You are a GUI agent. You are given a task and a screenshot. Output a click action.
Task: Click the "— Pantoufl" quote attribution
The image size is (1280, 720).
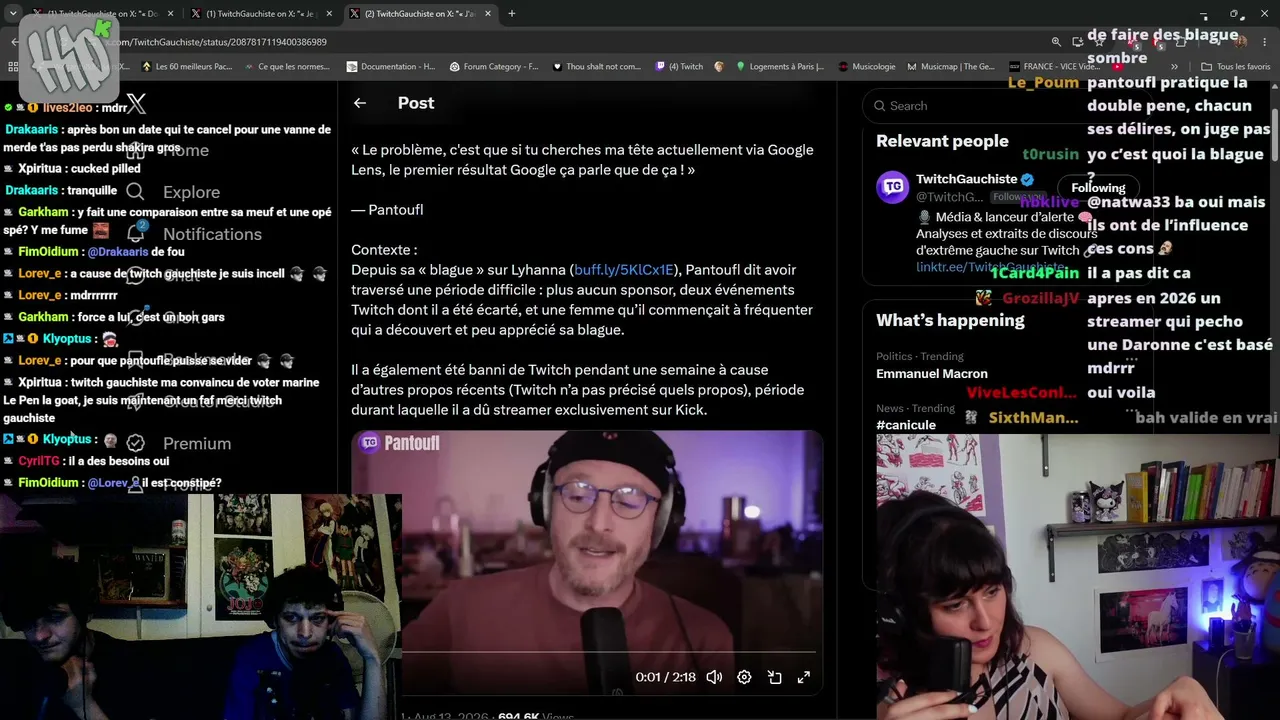pyautogui.click(x=387, y=210)
